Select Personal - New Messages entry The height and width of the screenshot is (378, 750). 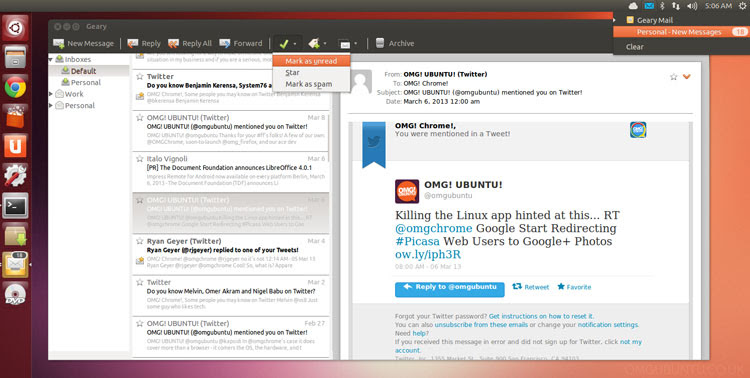pyautogui.click(x=682, y=32)
